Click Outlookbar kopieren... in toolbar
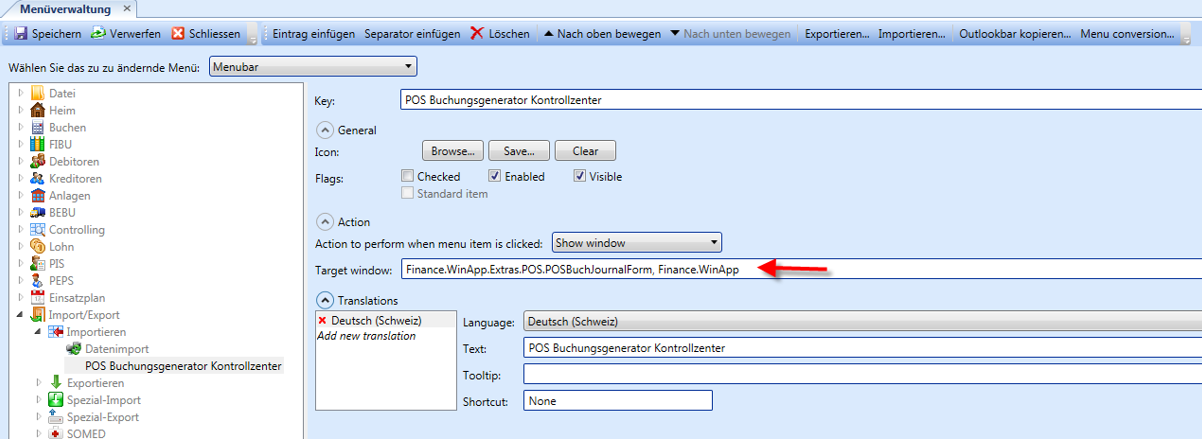1202x439 pixels. click(1015, 34)
